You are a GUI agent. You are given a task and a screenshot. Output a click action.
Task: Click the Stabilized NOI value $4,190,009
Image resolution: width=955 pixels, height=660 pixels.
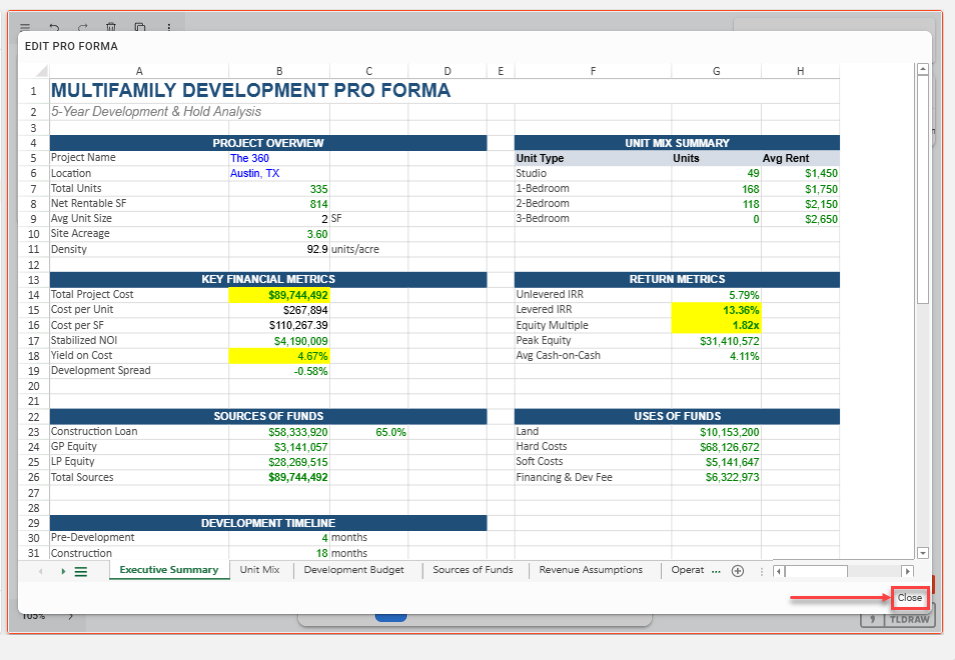click(x=279, y=341)
